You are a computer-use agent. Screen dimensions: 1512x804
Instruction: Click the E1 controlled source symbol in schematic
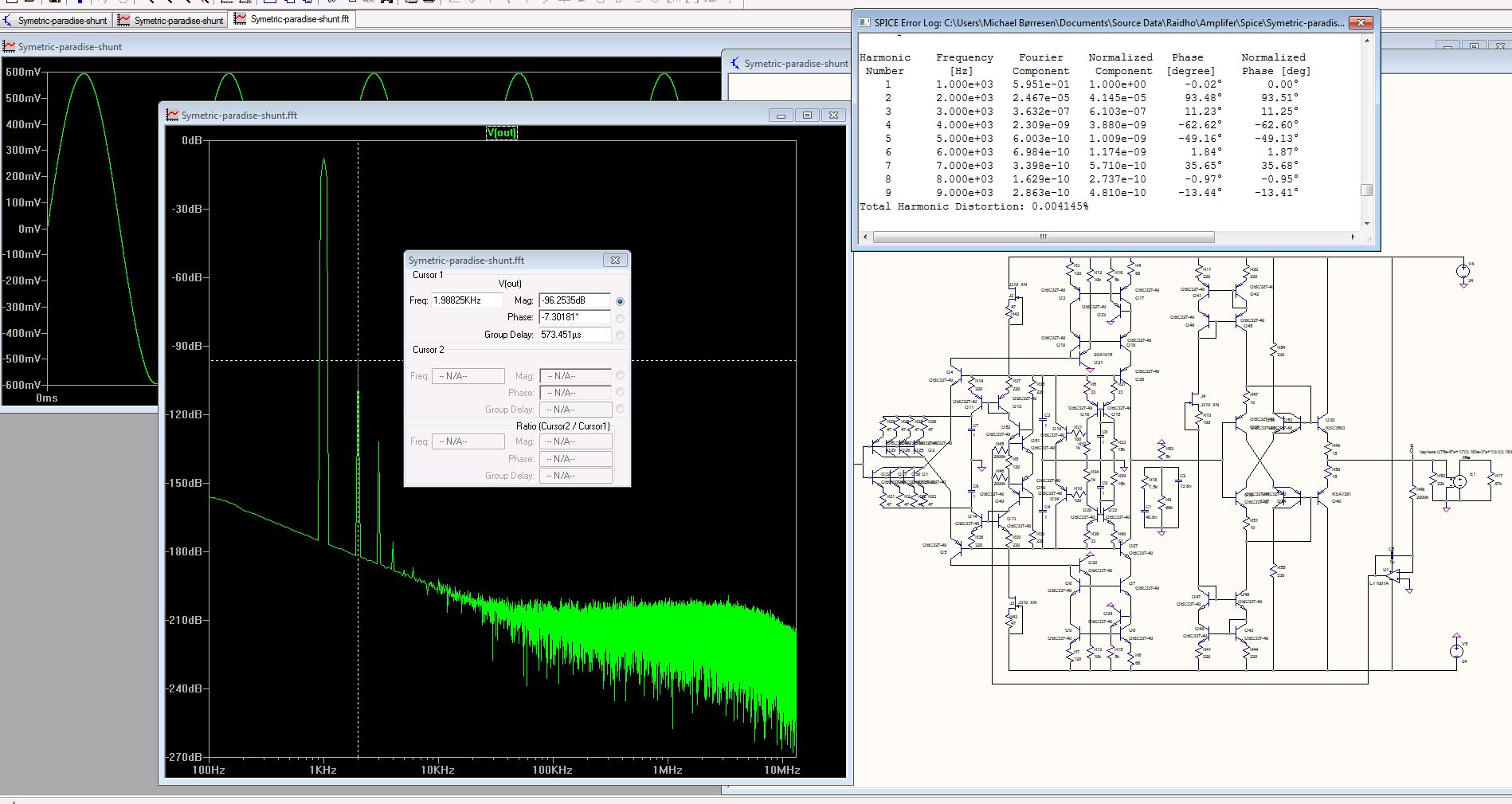(x=1459, y=481)
